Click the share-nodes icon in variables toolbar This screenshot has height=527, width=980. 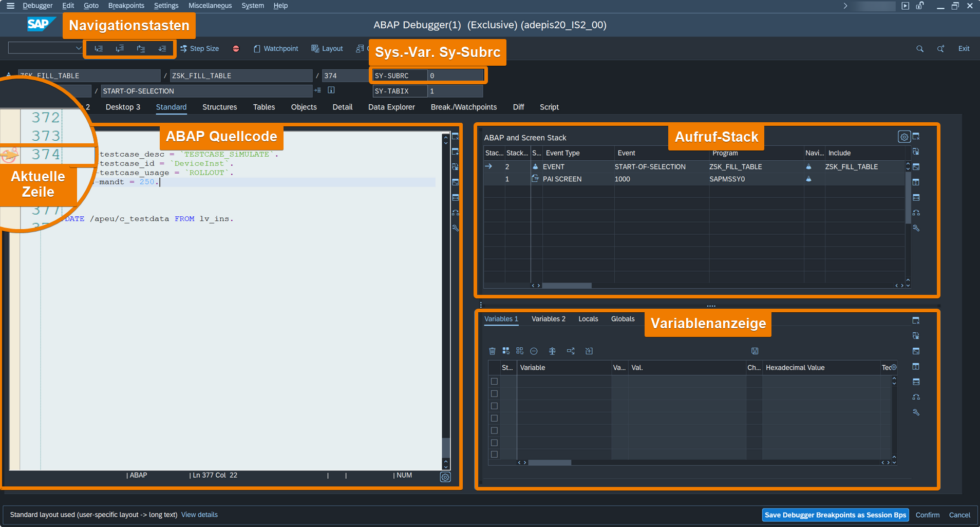571,351
